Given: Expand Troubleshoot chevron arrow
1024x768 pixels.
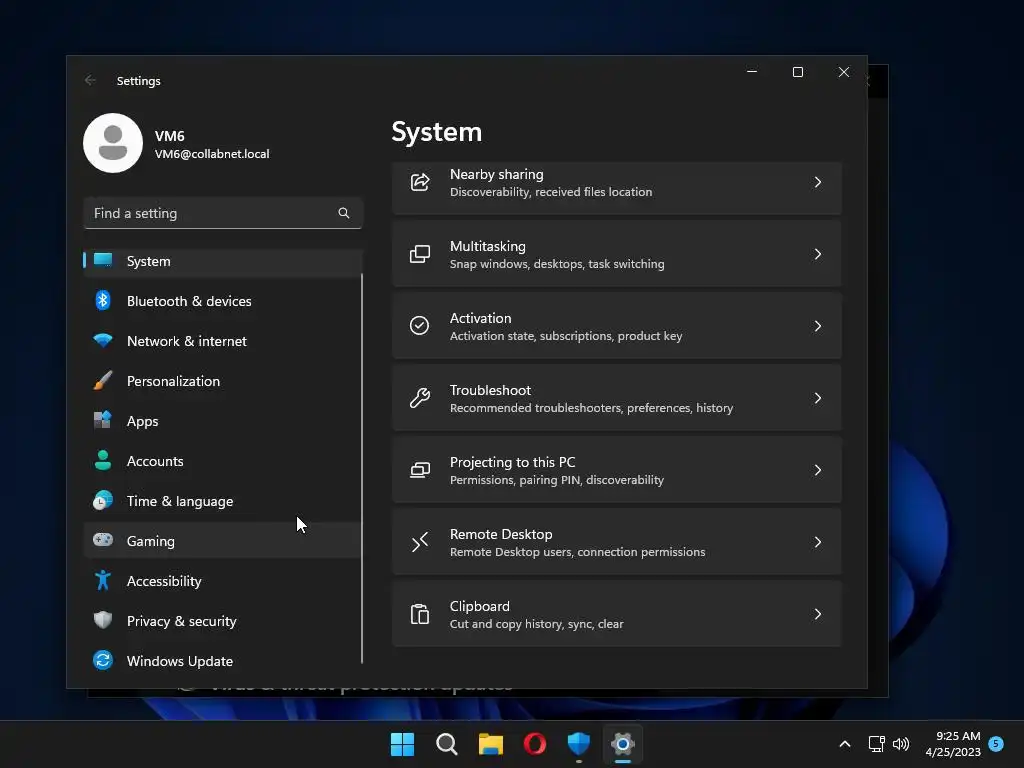Looking at the screenshot, I should (818, 398).
